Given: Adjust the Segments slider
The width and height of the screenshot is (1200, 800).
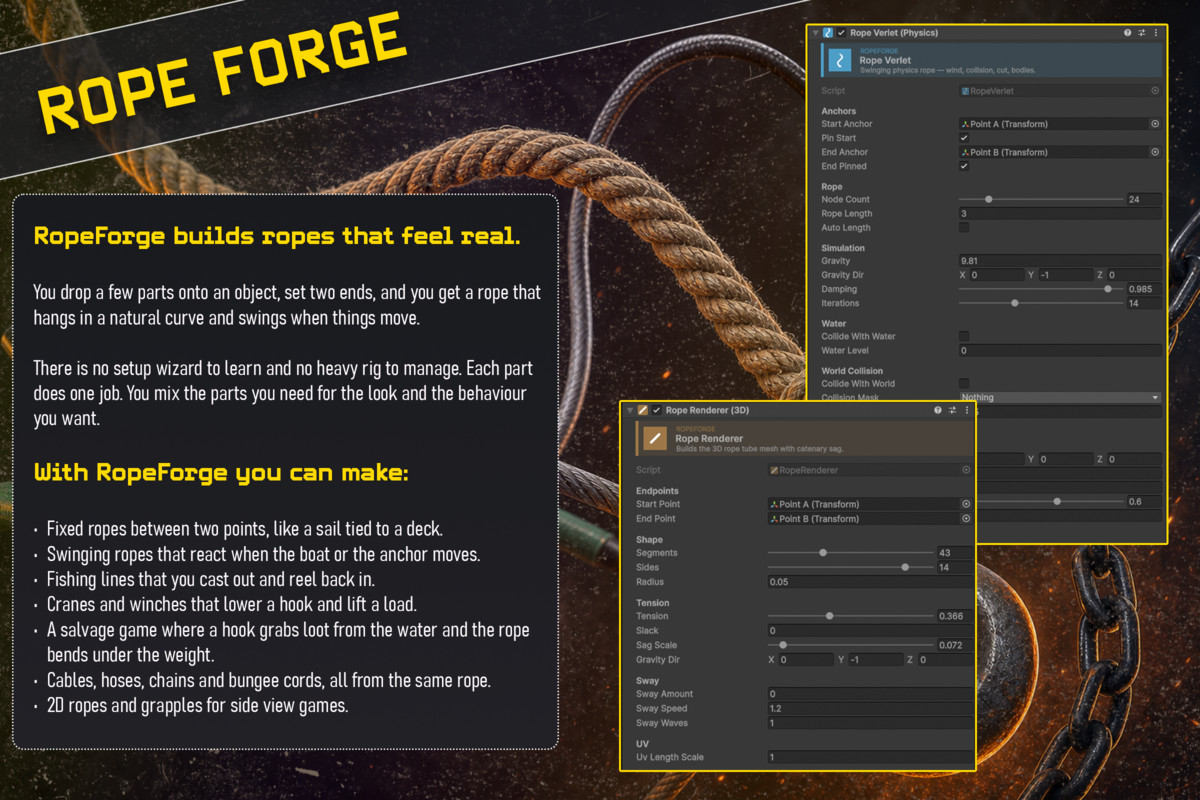Looking at the screenshot, I should tap(850, 553).
